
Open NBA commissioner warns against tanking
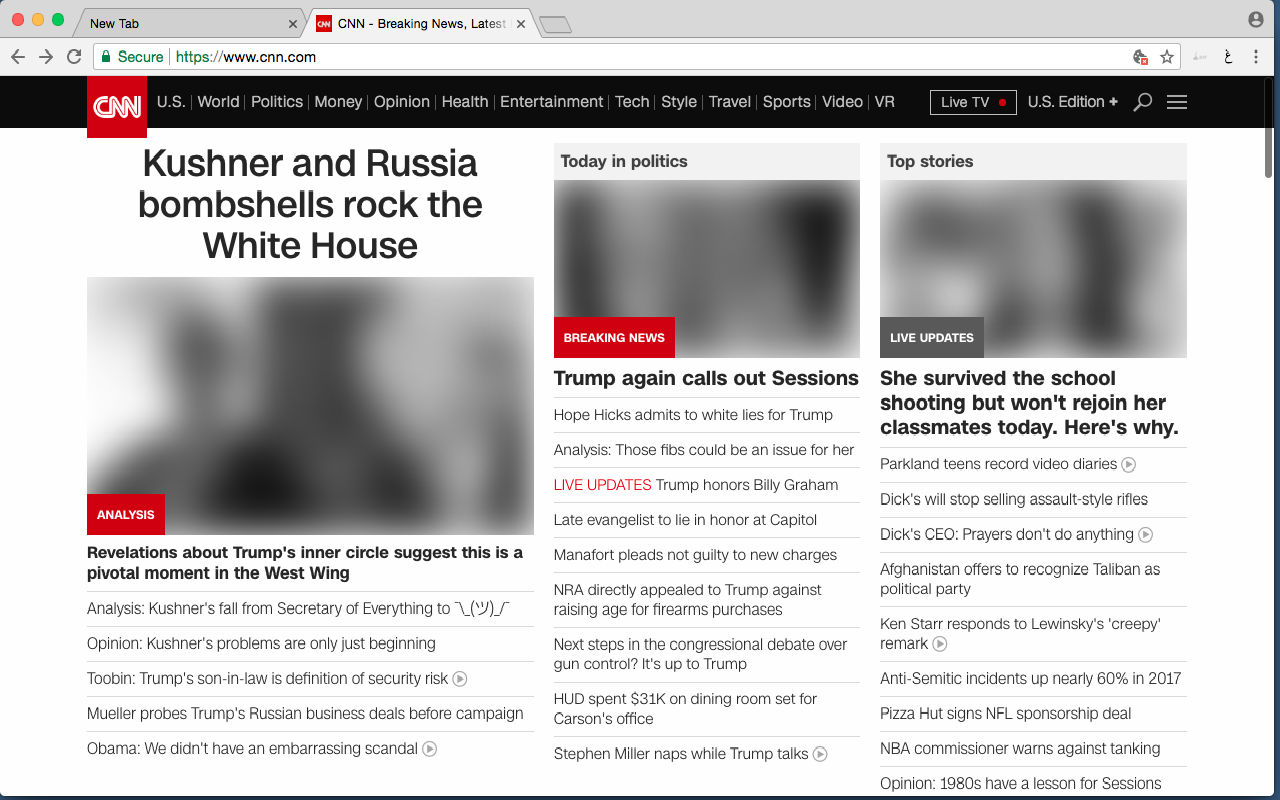[x=1020, y=749]
